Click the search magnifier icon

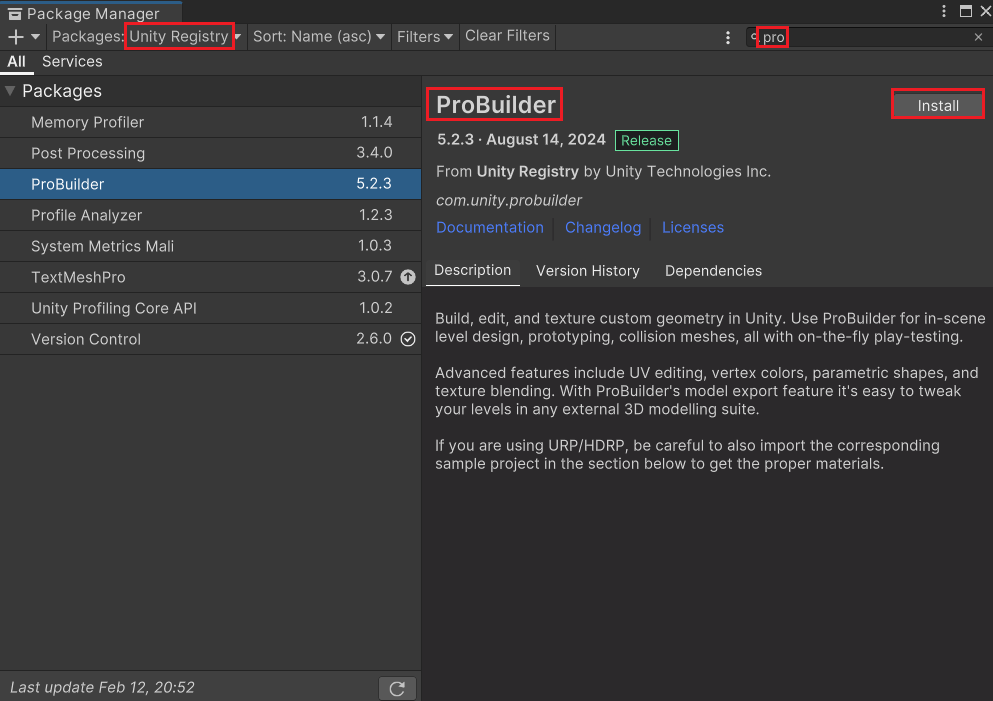754,37
